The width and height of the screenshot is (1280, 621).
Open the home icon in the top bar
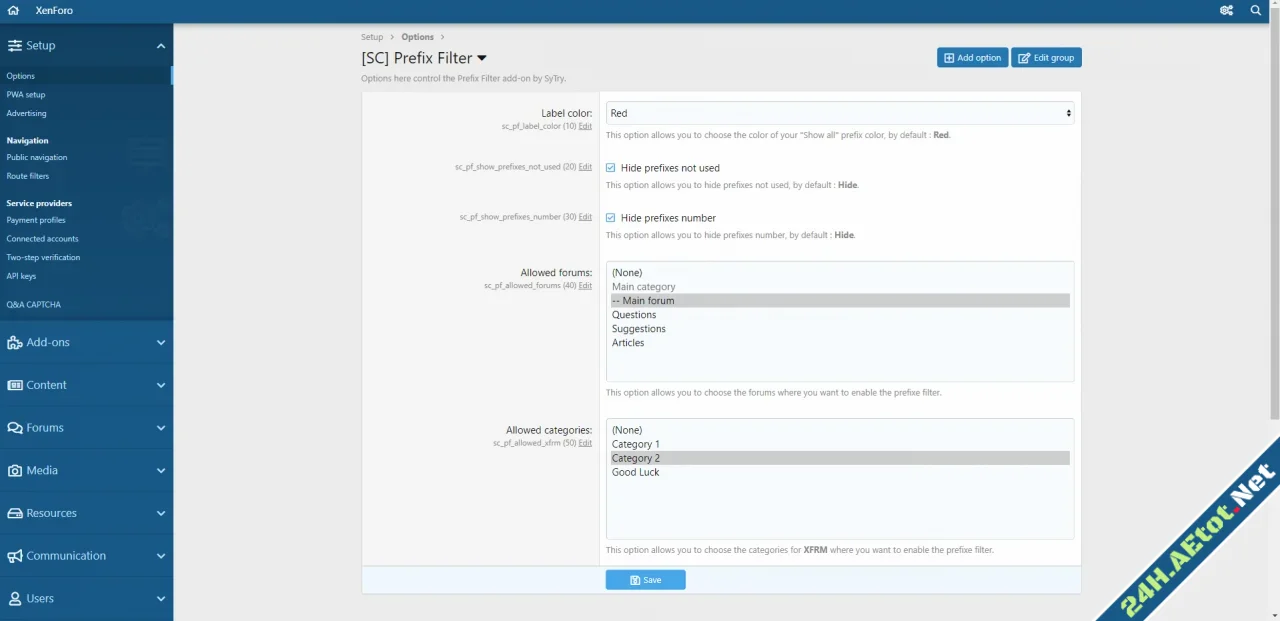[12, 10]
